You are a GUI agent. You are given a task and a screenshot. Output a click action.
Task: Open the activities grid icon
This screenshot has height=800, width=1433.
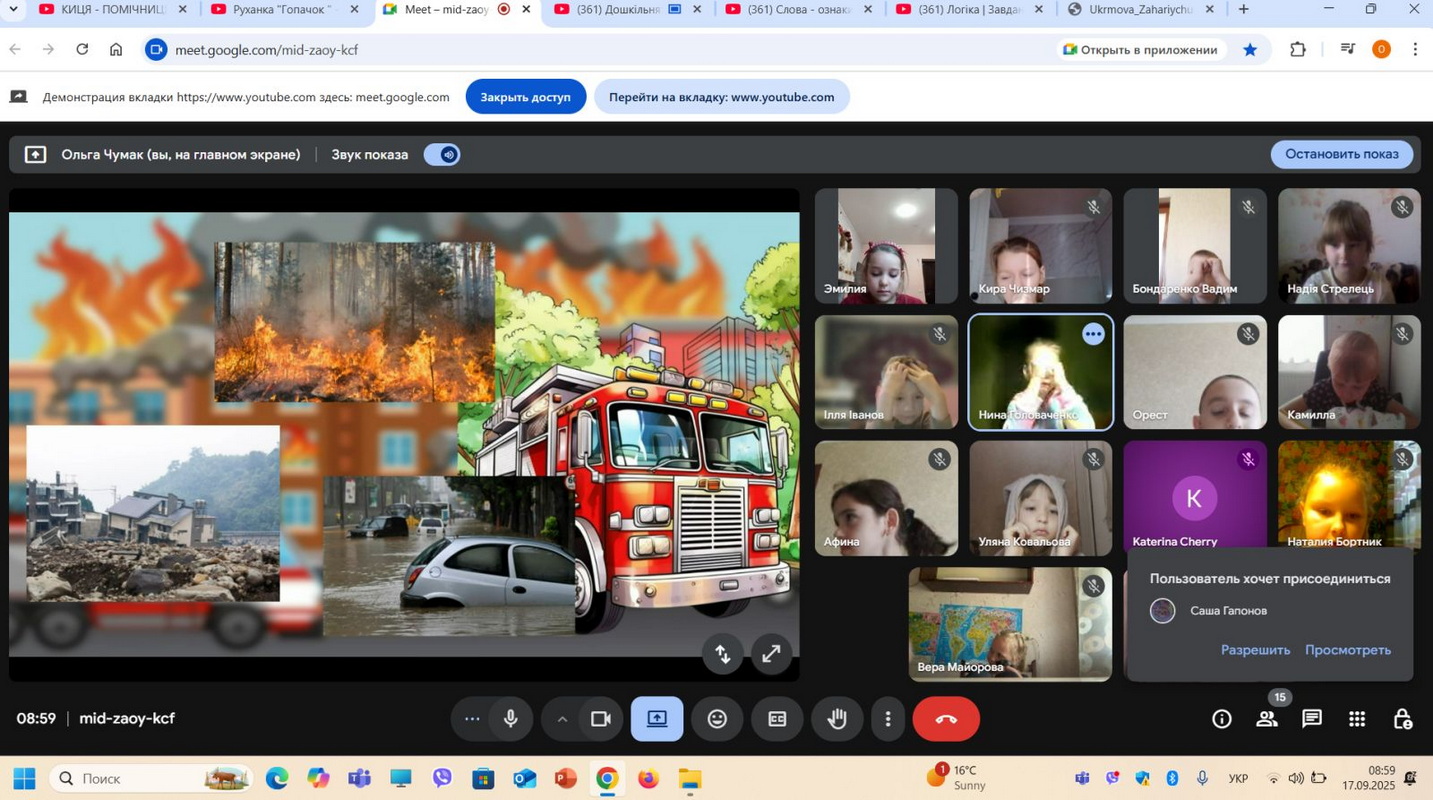tap(1357, 719)
